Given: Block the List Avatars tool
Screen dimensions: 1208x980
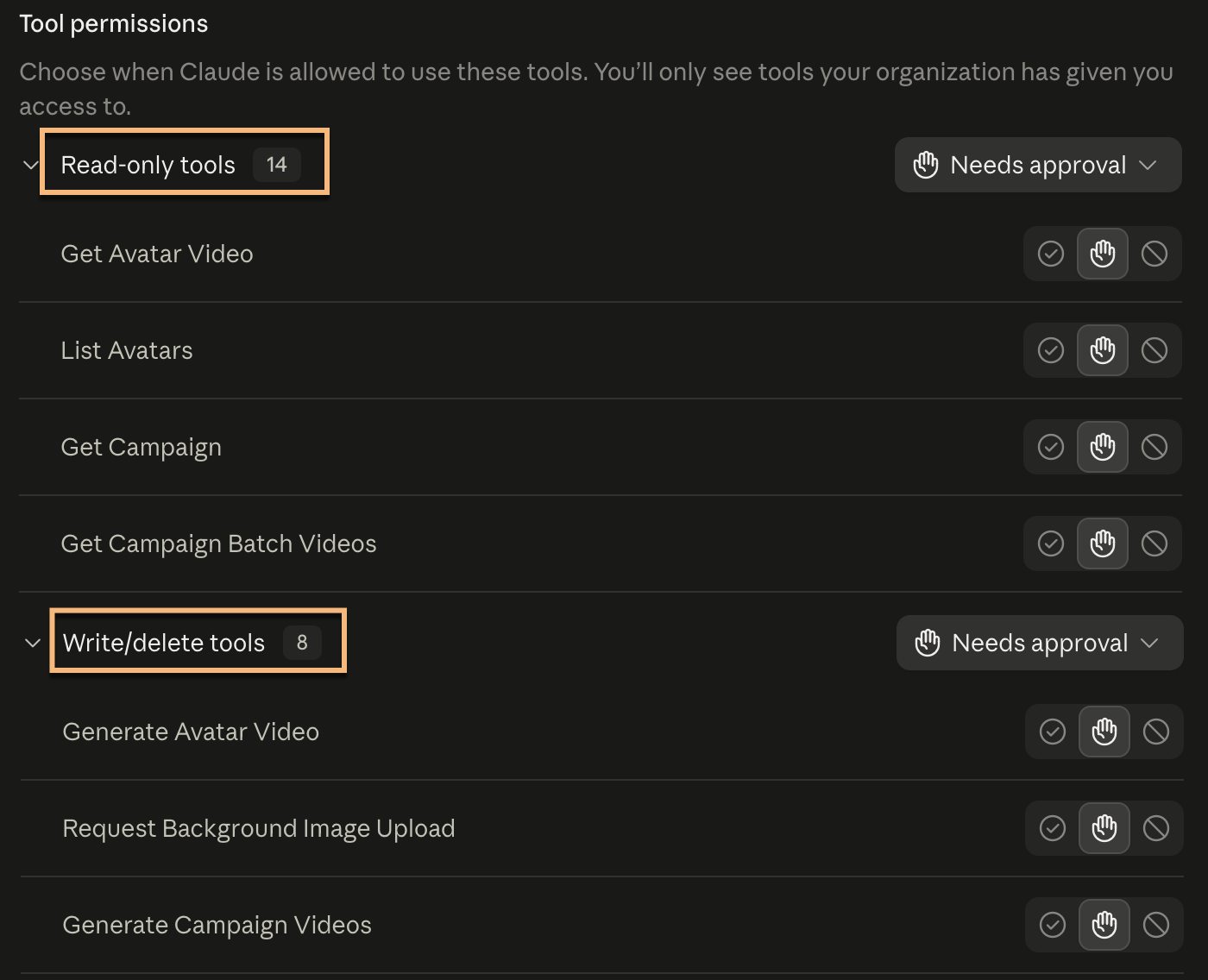Looking at the screenshot, I should (x=1155, y=350).
